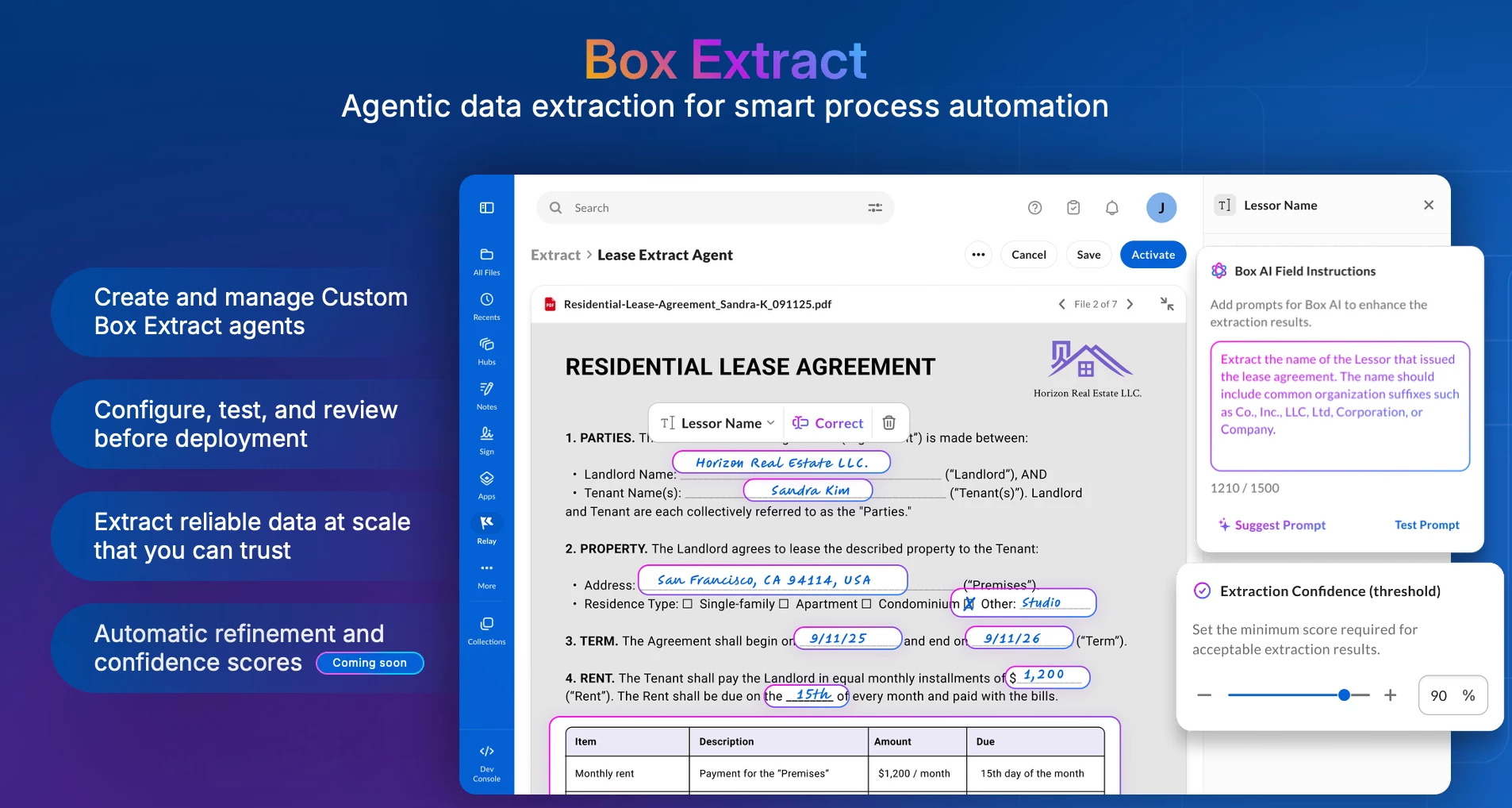This screenshot has height=808, width=1512.
Task: Open Notes in sidebar
Action: 486,395
